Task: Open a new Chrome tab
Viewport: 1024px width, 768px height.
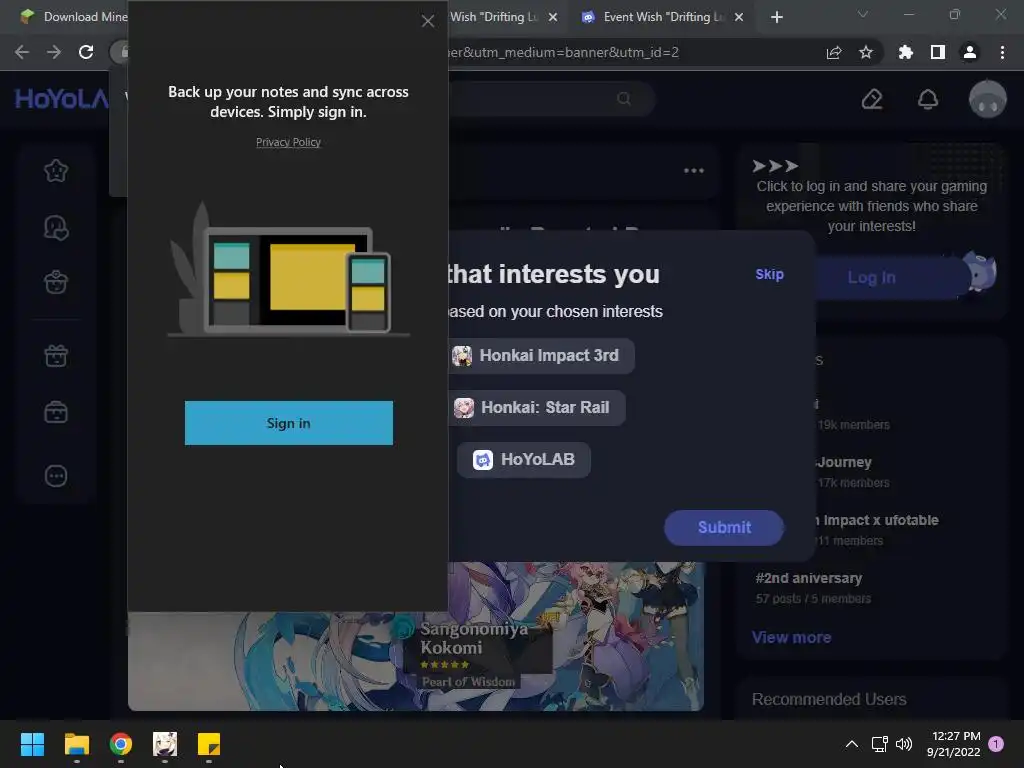Action: click(x=776, y=17)
